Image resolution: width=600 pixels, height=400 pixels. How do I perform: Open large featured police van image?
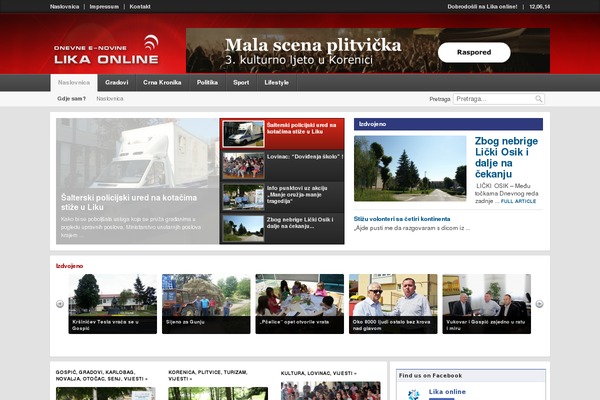pos(137,181)
